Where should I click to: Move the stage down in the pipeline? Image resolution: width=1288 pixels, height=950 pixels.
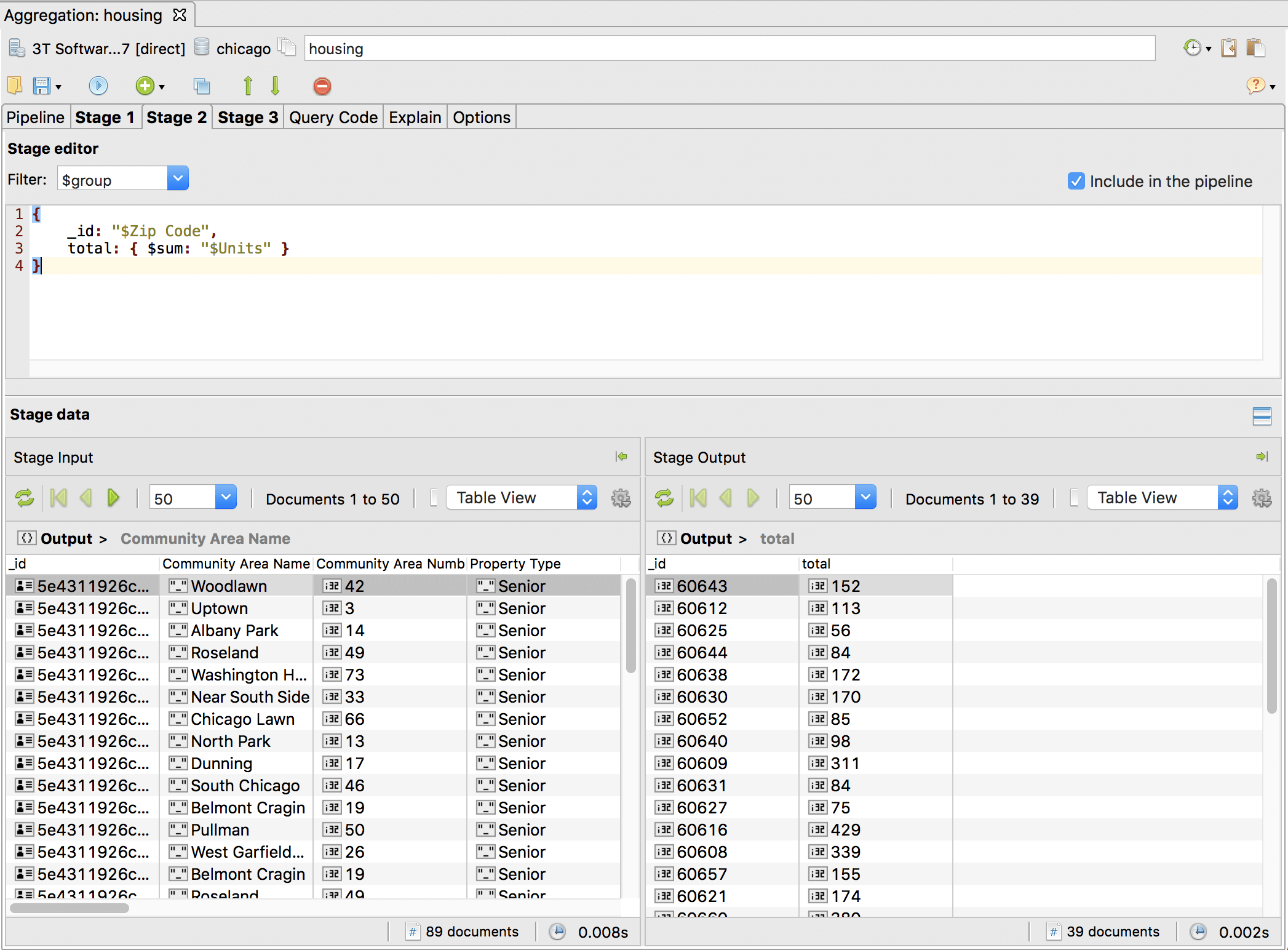(x=275, y=86)
